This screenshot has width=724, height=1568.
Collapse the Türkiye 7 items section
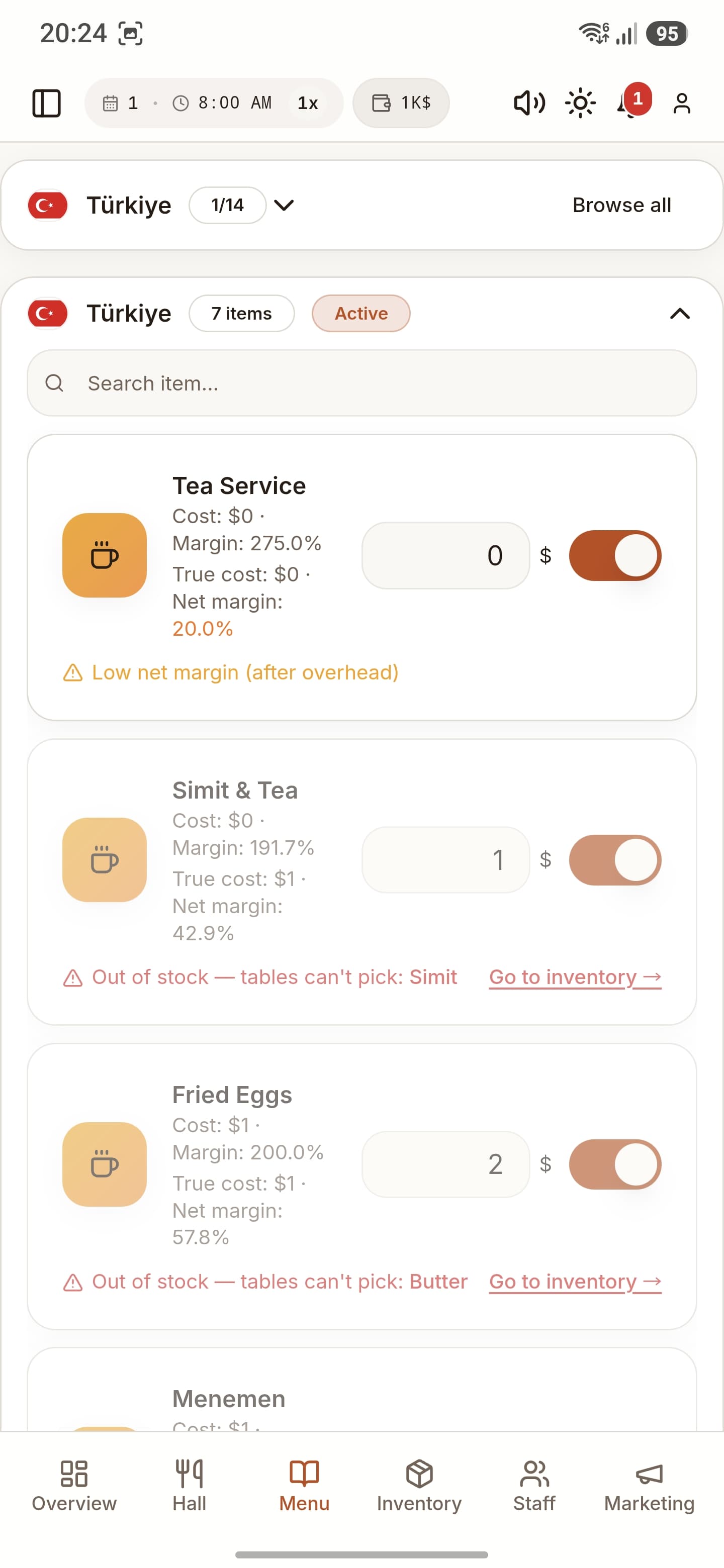click(680, 314)
